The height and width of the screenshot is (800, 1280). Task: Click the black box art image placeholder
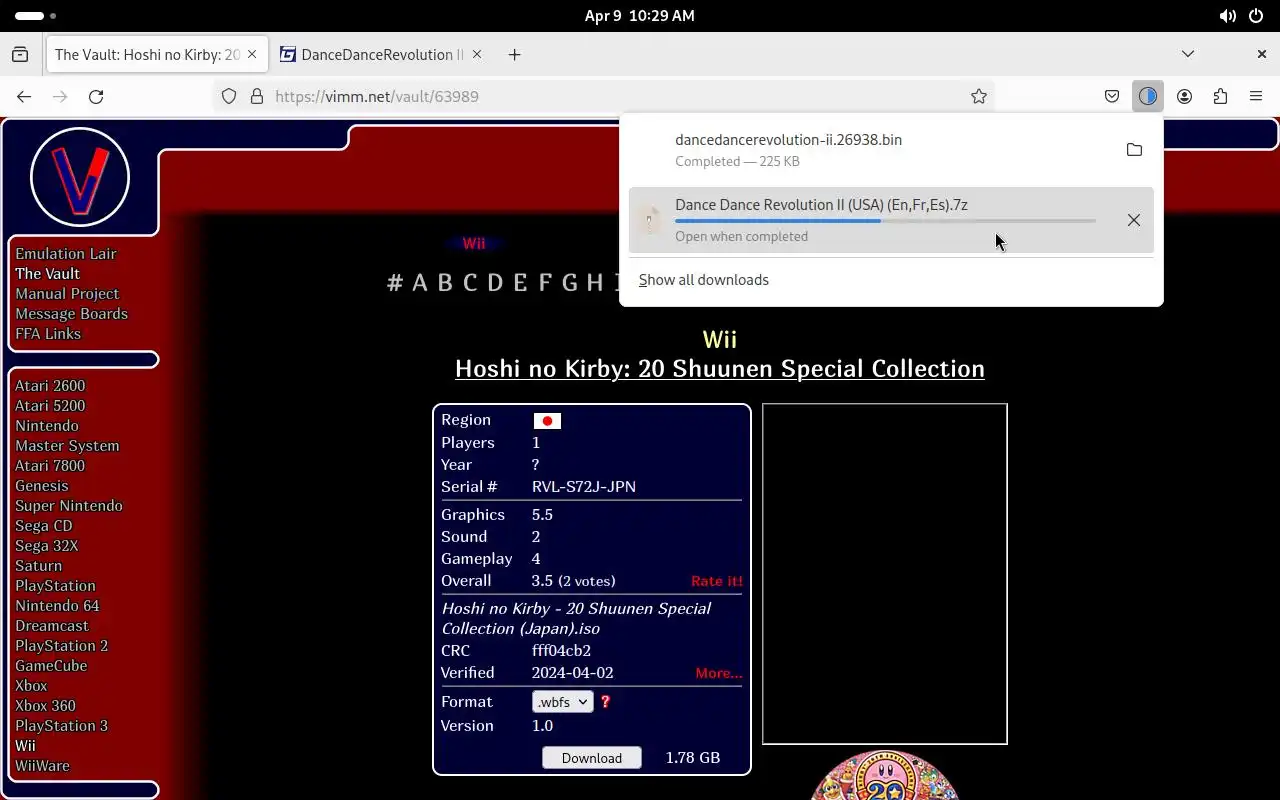(885, 574)
